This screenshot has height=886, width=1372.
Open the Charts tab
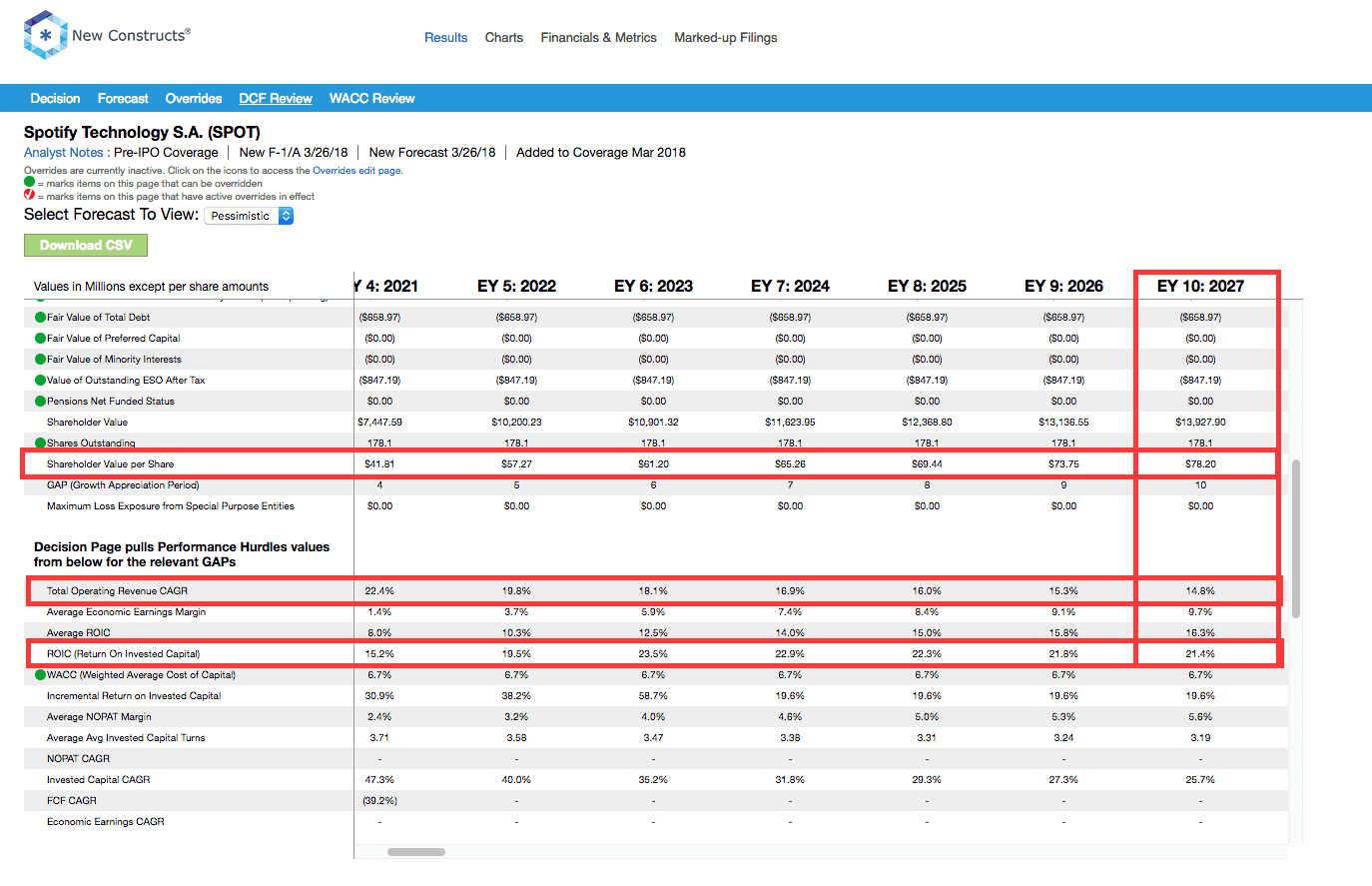tap(503, 37)
